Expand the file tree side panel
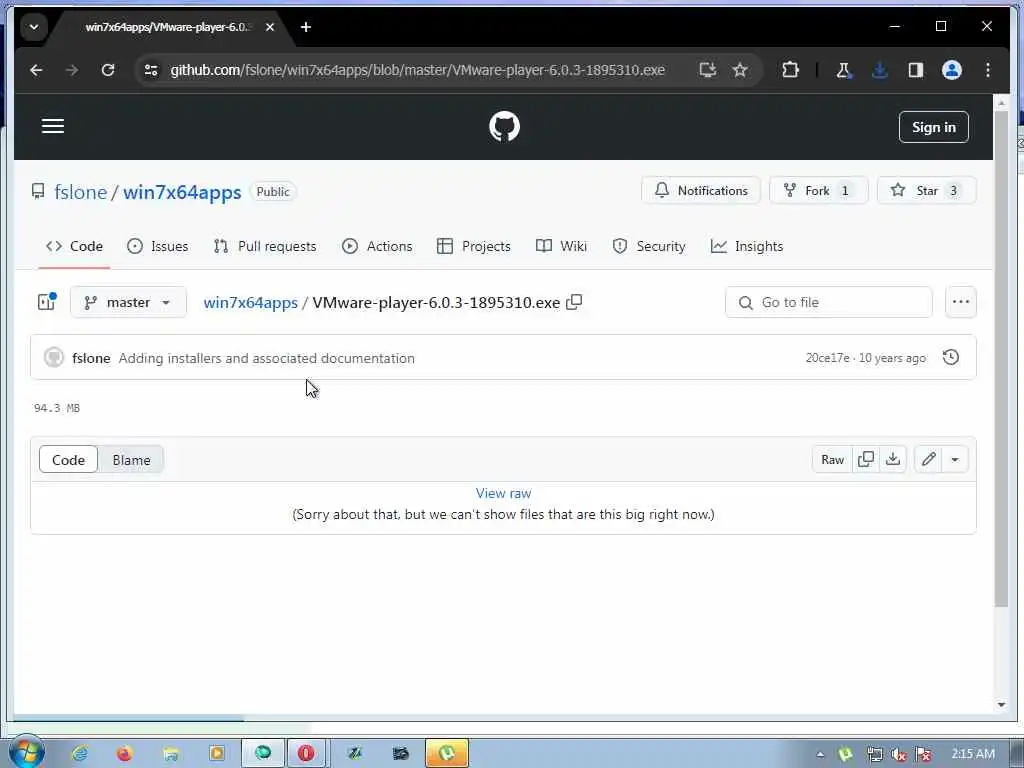Screen dimensions: 1024x768 point(46,302)
